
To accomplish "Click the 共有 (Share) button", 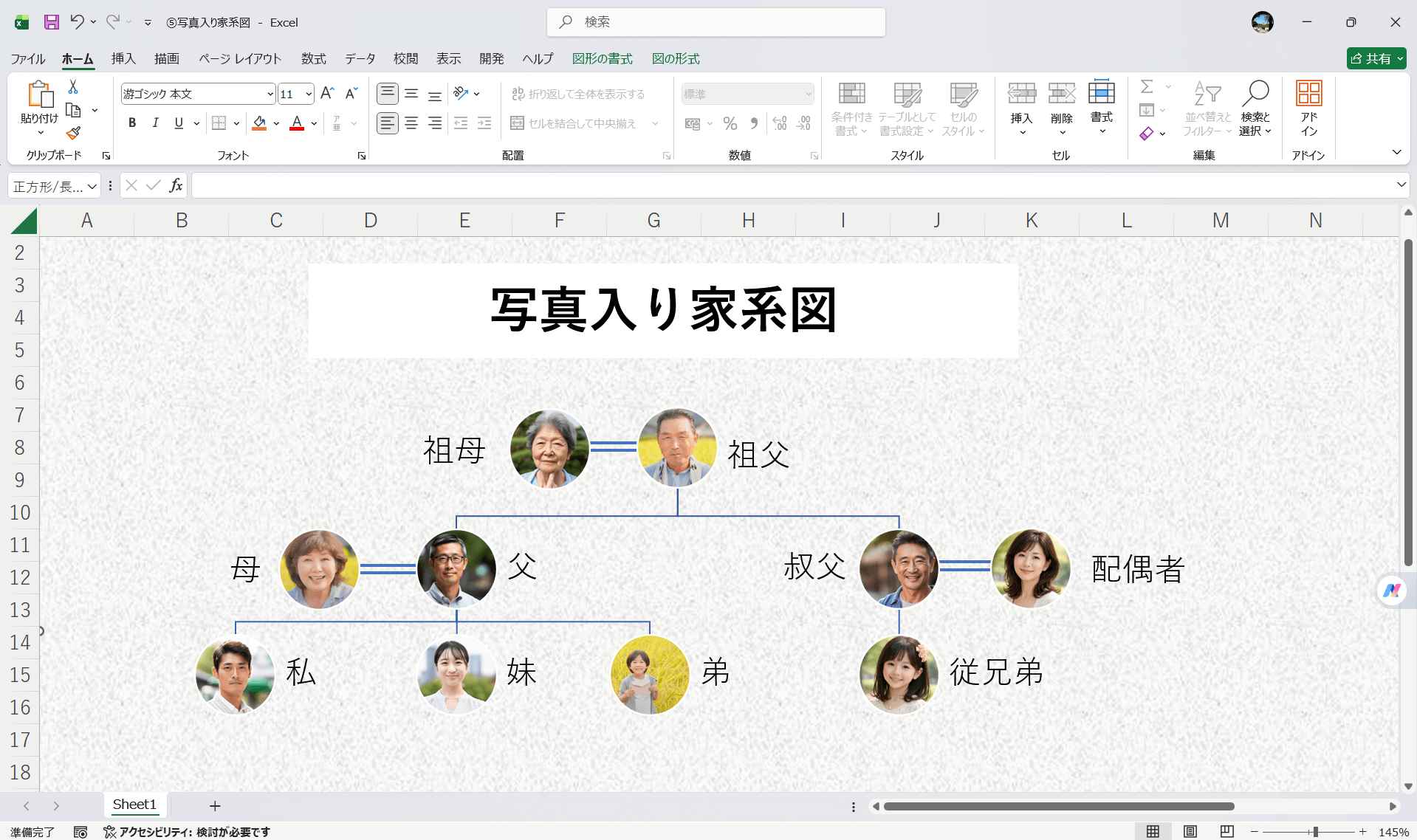I will pos(1374,58).
